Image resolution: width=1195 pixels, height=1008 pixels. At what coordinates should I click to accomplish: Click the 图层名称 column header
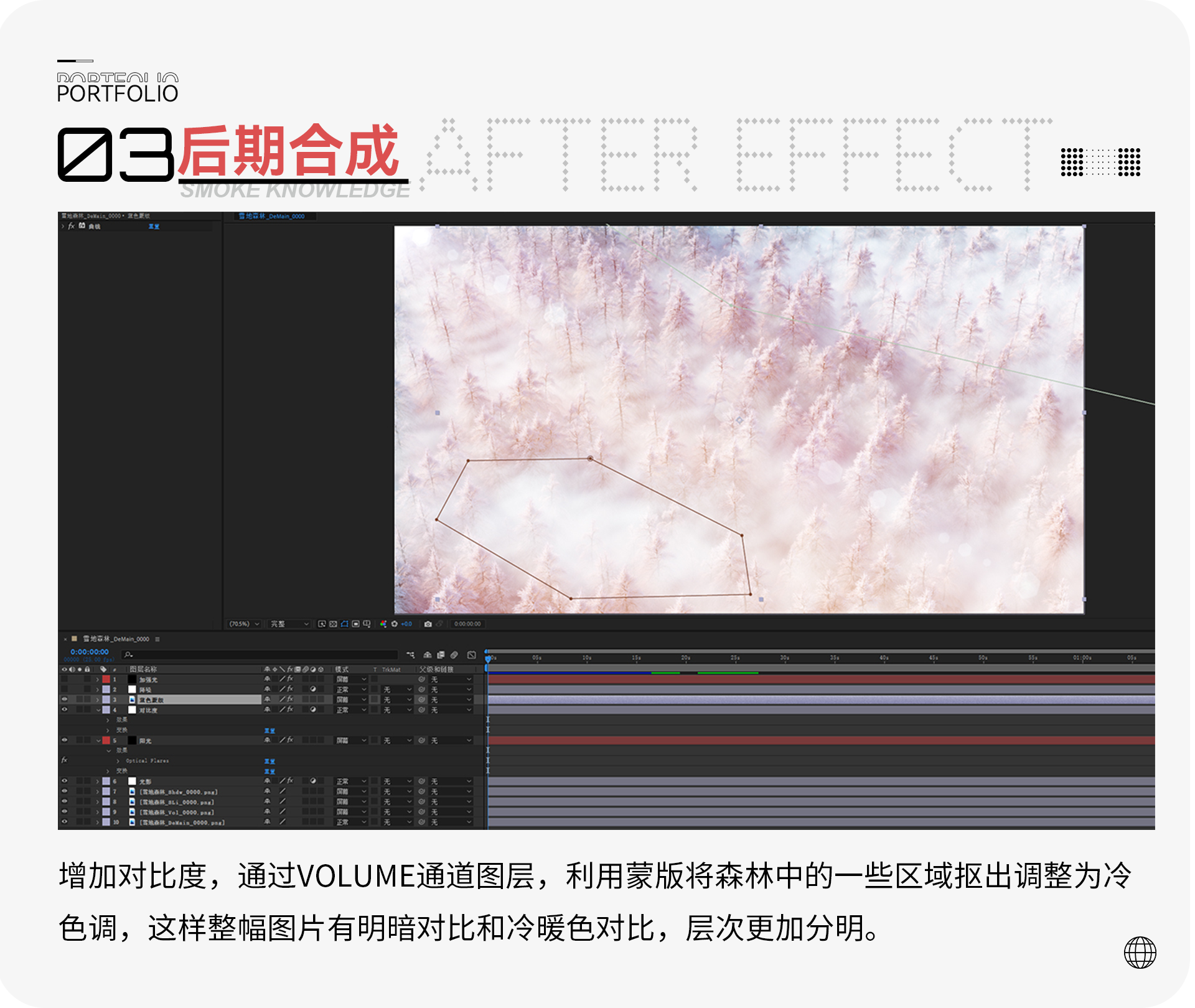tap(143, 669)
